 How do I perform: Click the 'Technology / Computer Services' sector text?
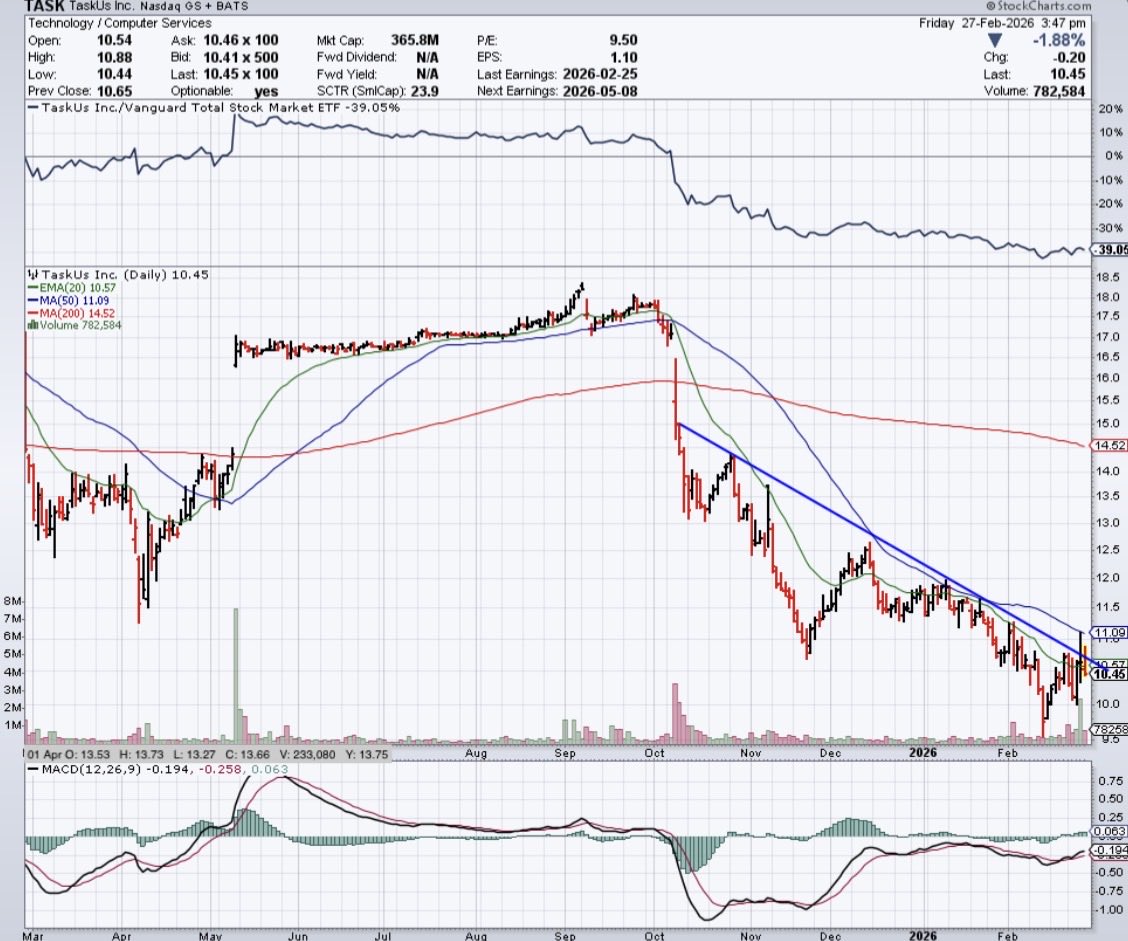tap(119, 23)
